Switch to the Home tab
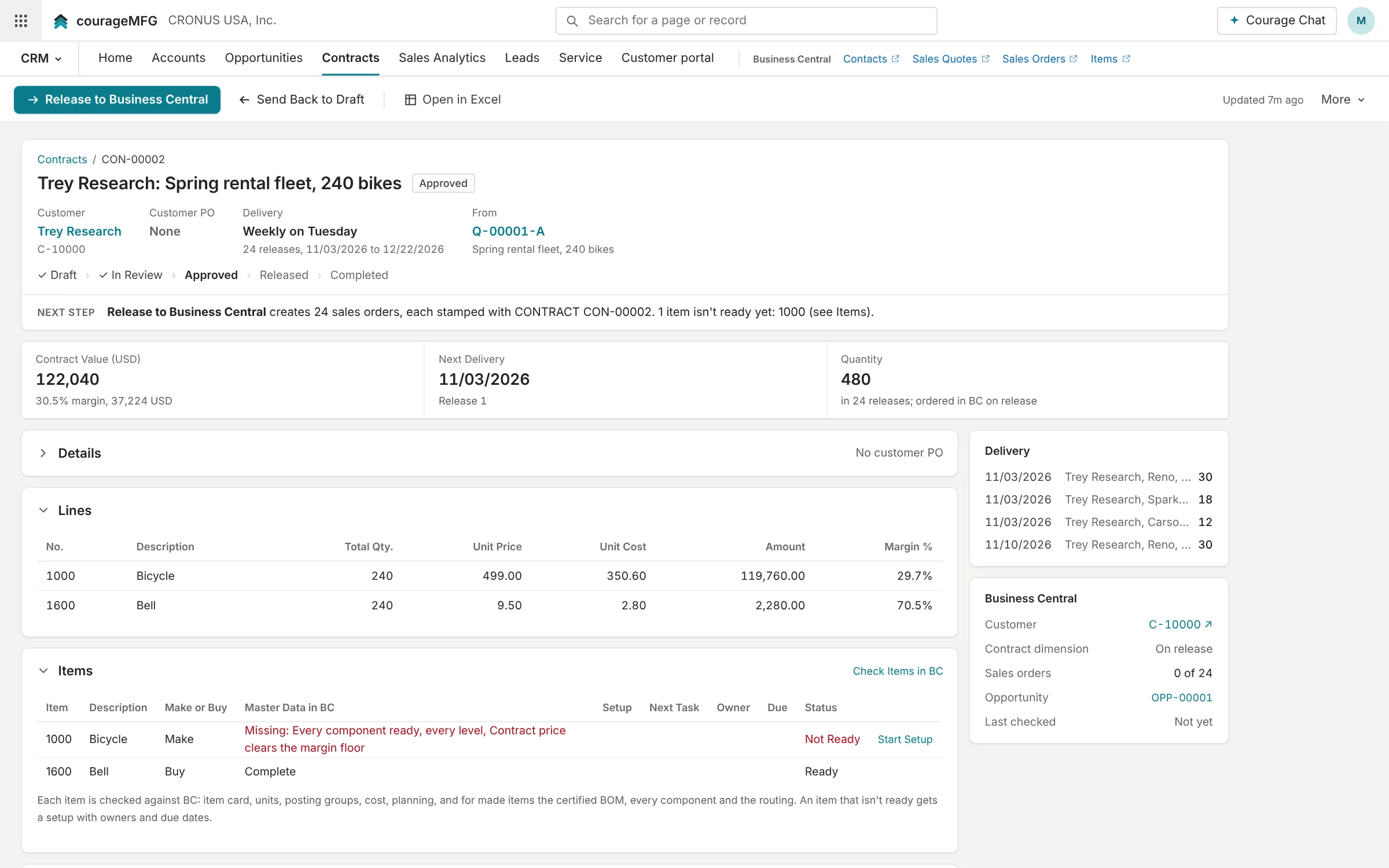1389x868 pixels. click(x=115, y=58)
